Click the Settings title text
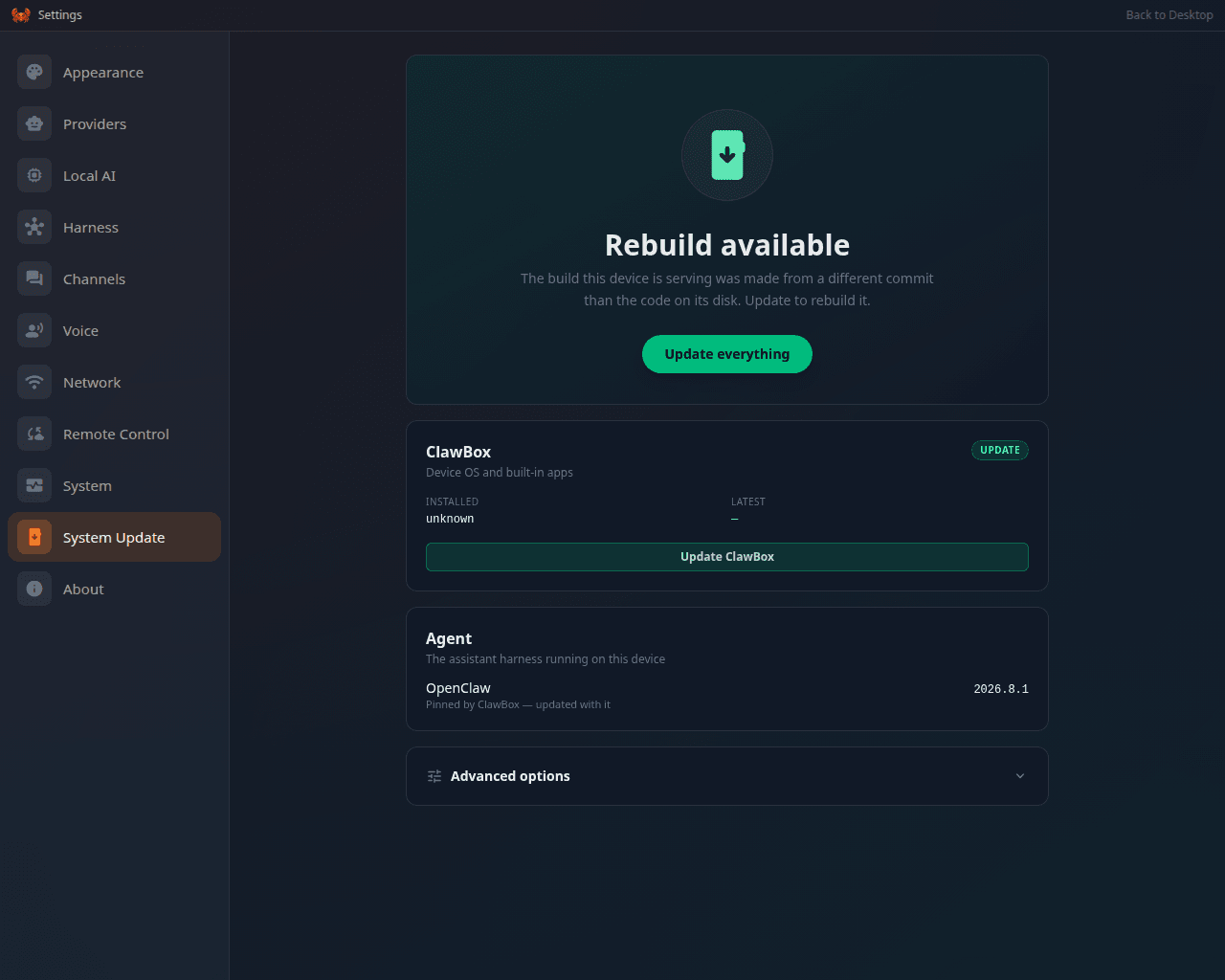The width and height of the screenshot is (1225, 980). [x=60, y=14]
